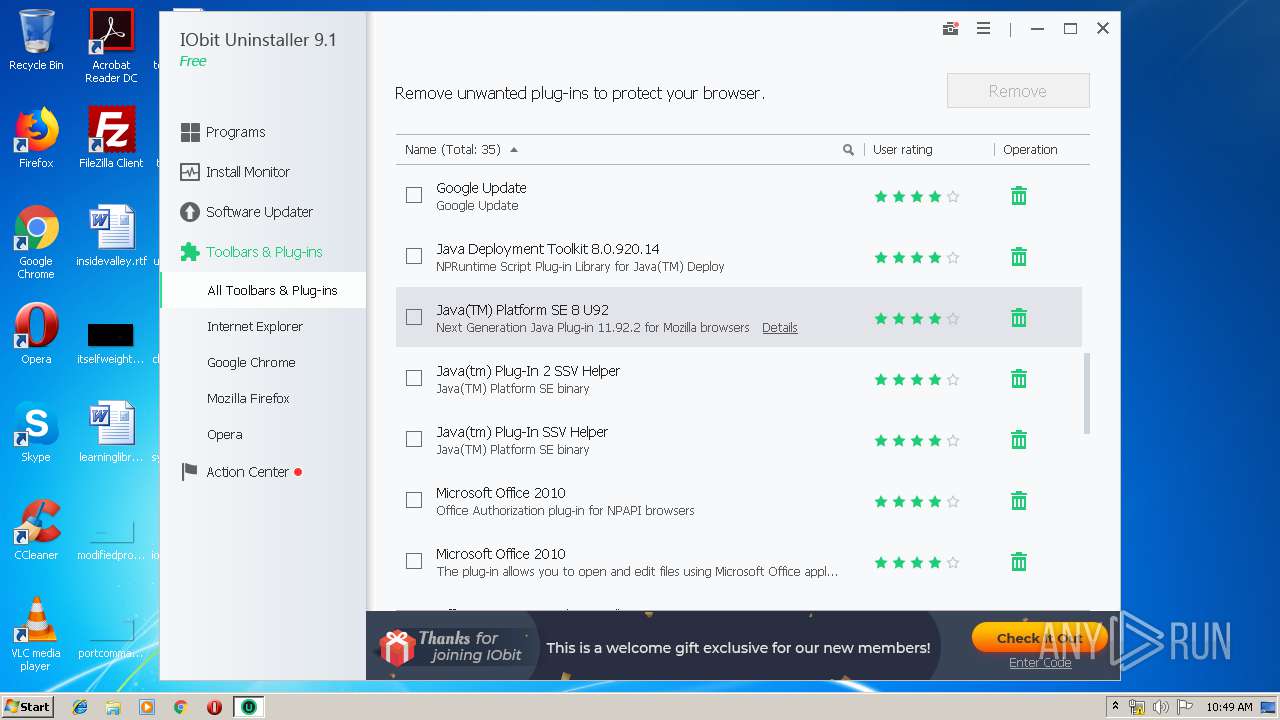Screen dimensions: 1280x720
Task: Trash the Office plug-in that opens and edits files
Action: [1018, 562]
